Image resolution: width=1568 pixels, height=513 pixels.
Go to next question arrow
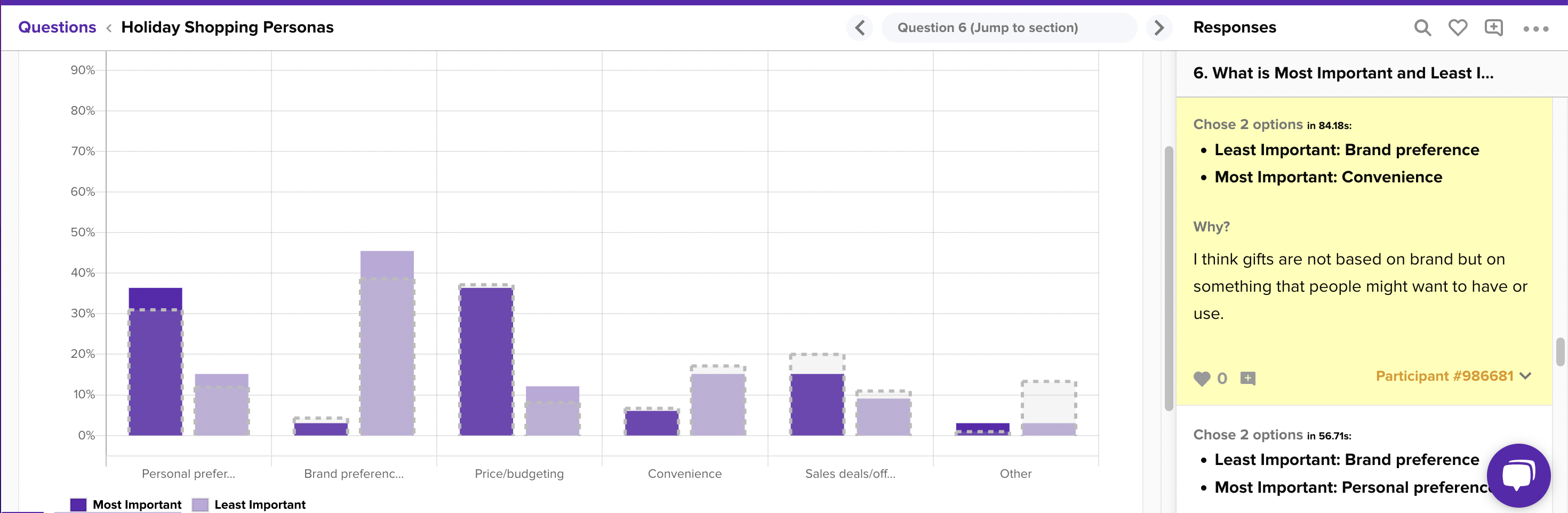1159,27
